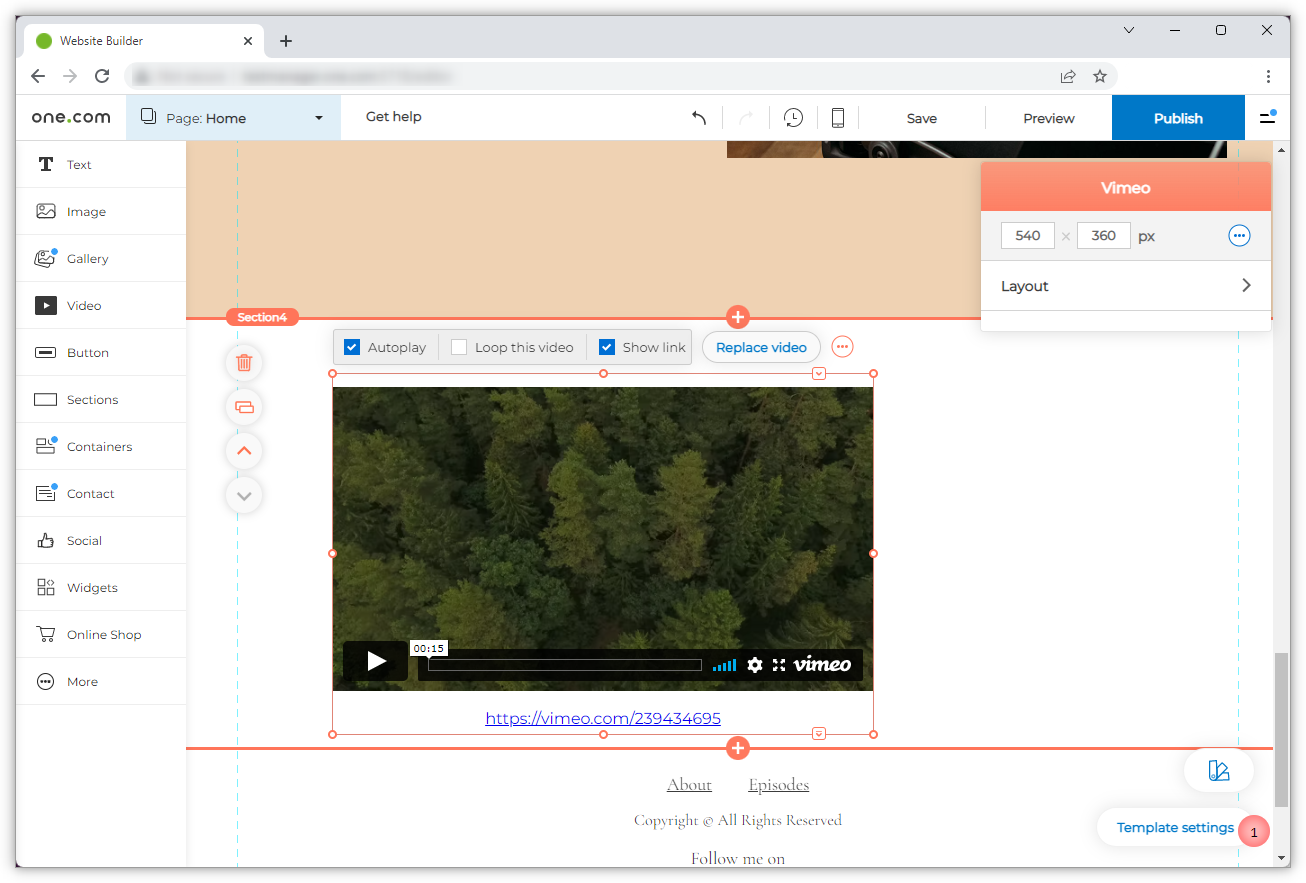
Task: Delete the selected video element
Action: [x=243, y=363]
